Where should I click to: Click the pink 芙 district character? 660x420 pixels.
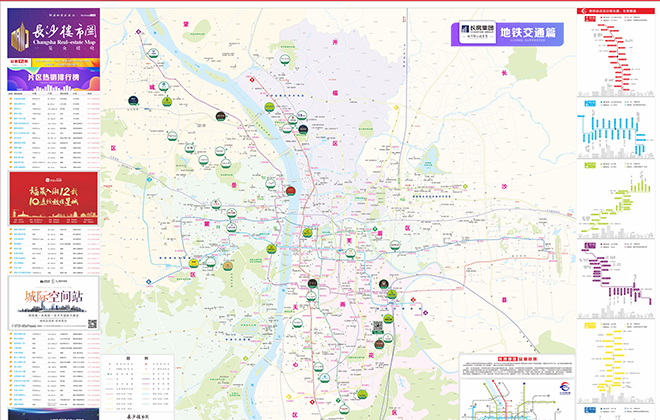pyautogui.click(x=349, y=241)
